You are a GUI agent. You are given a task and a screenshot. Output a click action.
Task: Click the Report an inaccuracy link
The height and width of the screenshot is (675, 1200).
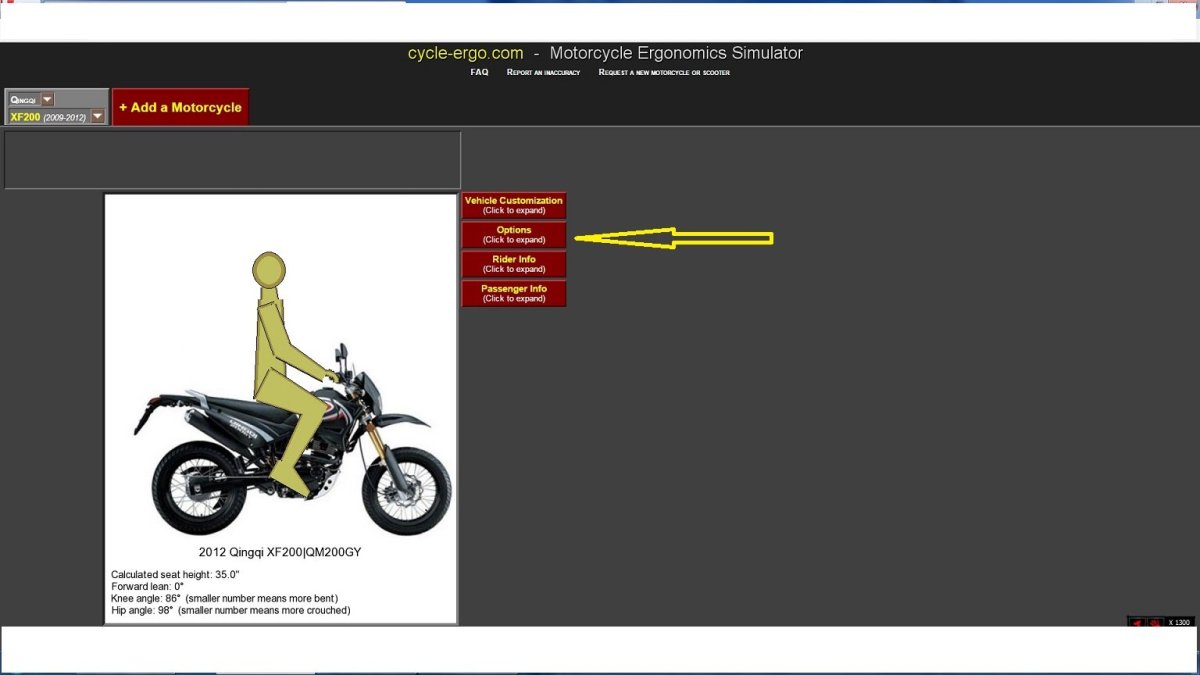543,72
